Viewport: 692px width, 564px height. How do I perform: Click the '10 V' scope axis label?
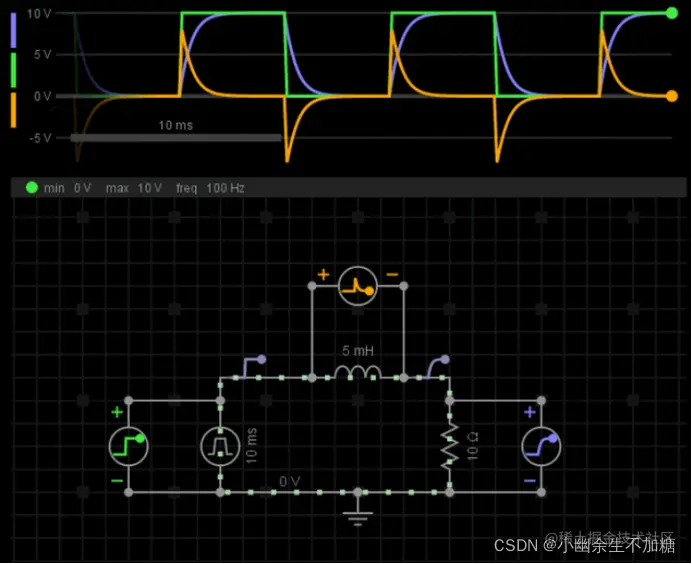(39, 14)
